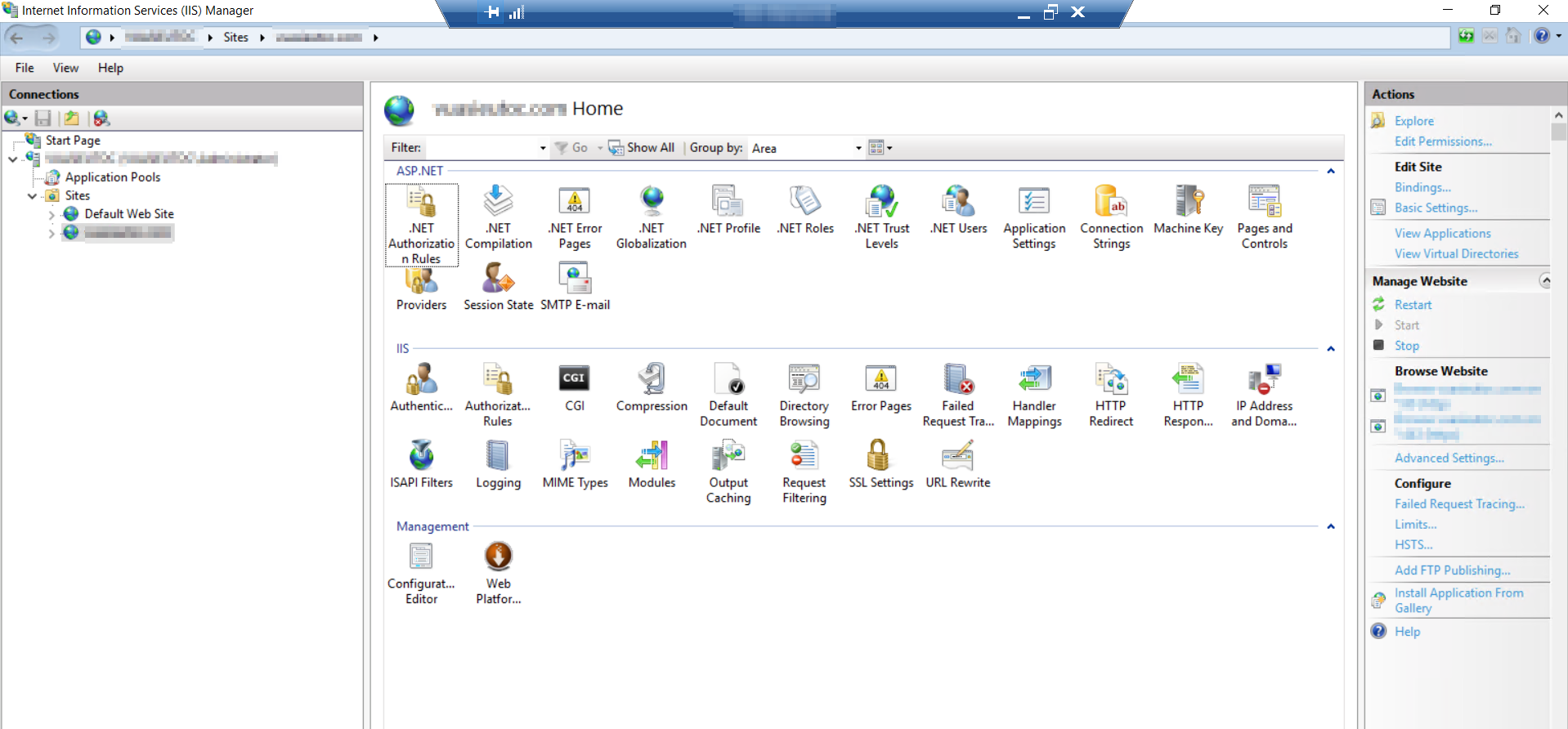Open IIS Authorization Rules feature
Viewport: 1568px width, 729px height.
coord(498,396)
